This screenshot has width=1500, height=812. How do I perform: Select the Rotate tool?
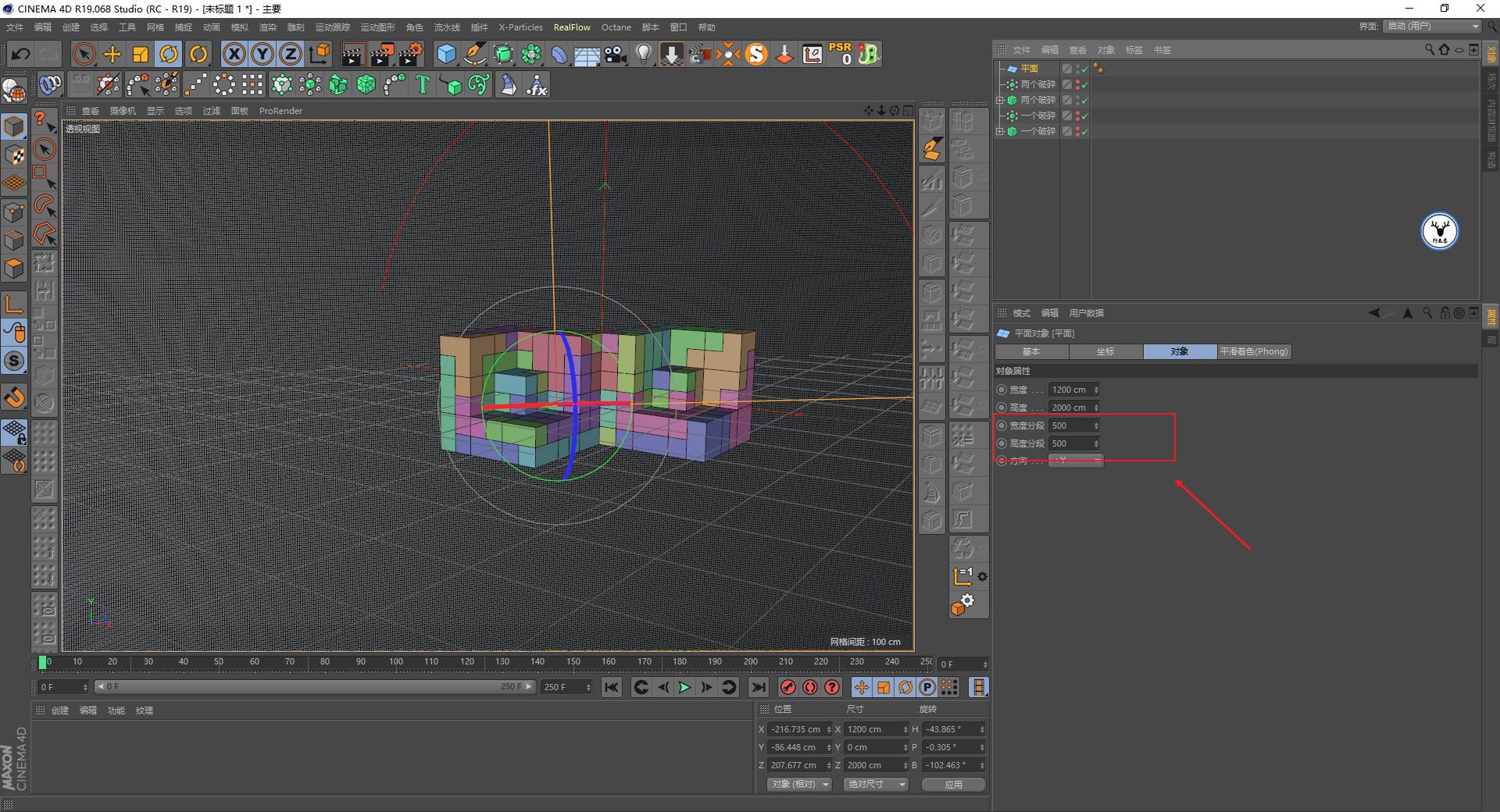[x=170, y=54]
